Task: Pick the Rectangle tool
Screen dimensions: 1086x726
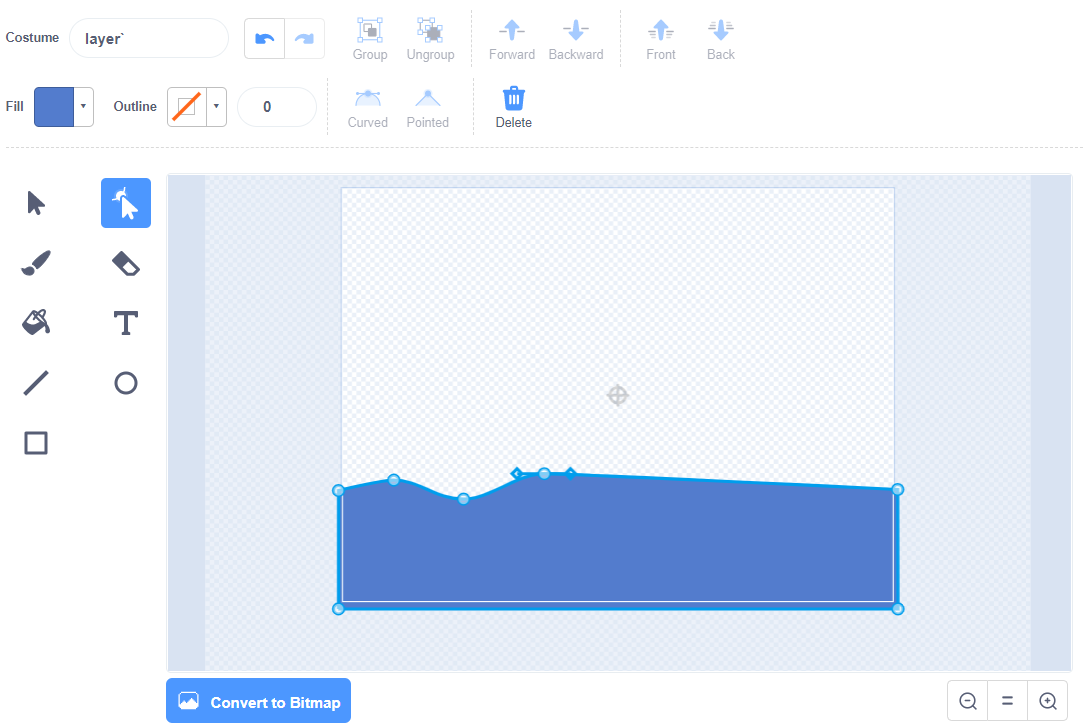Action: point(36,443)
